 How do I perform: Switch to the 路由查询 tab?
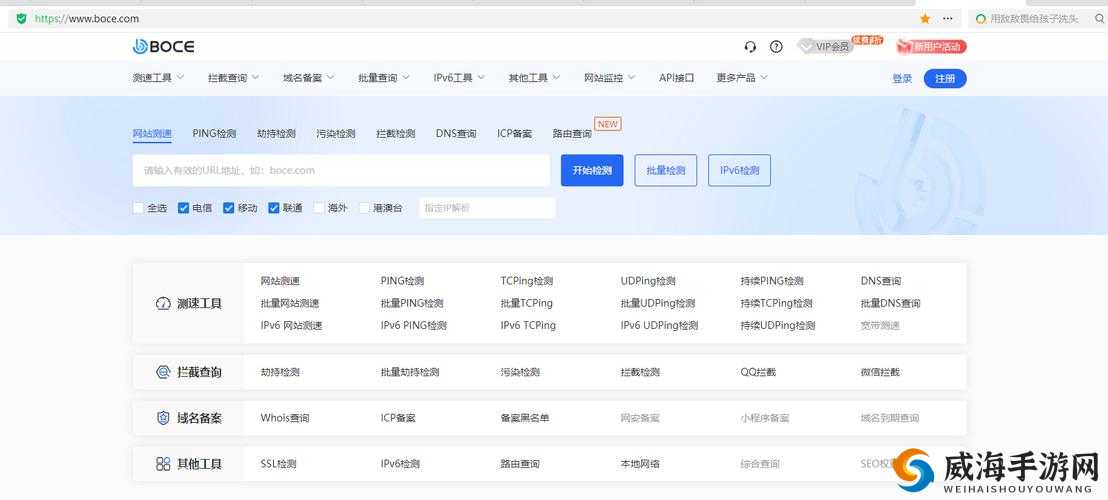(x=572, y=133)
